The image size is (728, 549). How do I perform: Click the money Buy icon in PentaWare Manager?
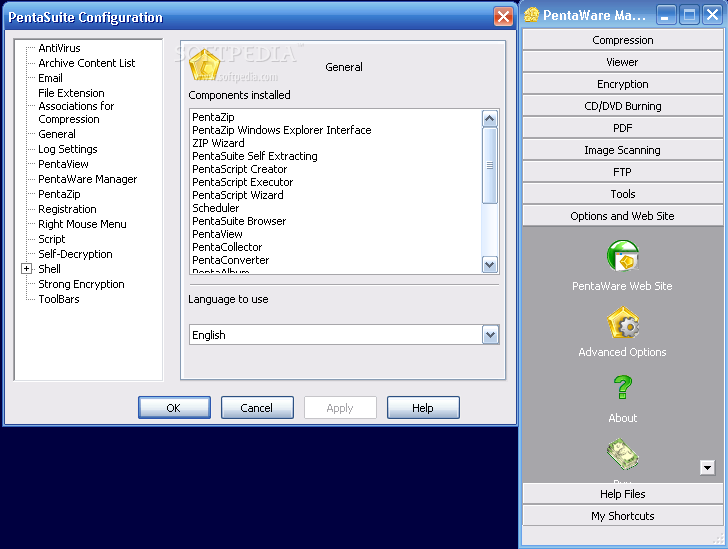(x=623, y=454)
